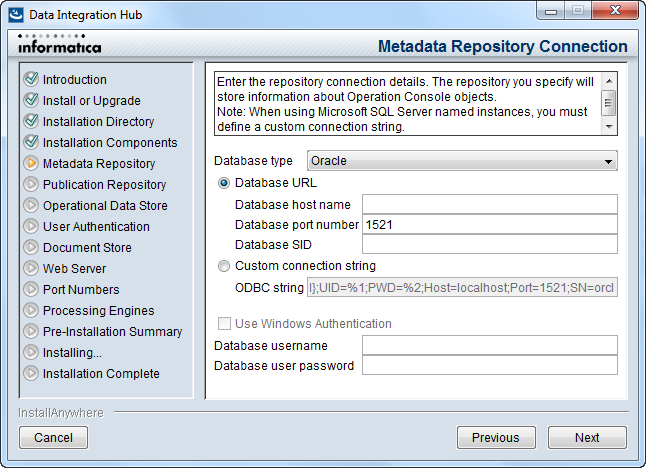Click the Introduction step checkmark icon
646x468 pixels.
(x=31, y=79)
